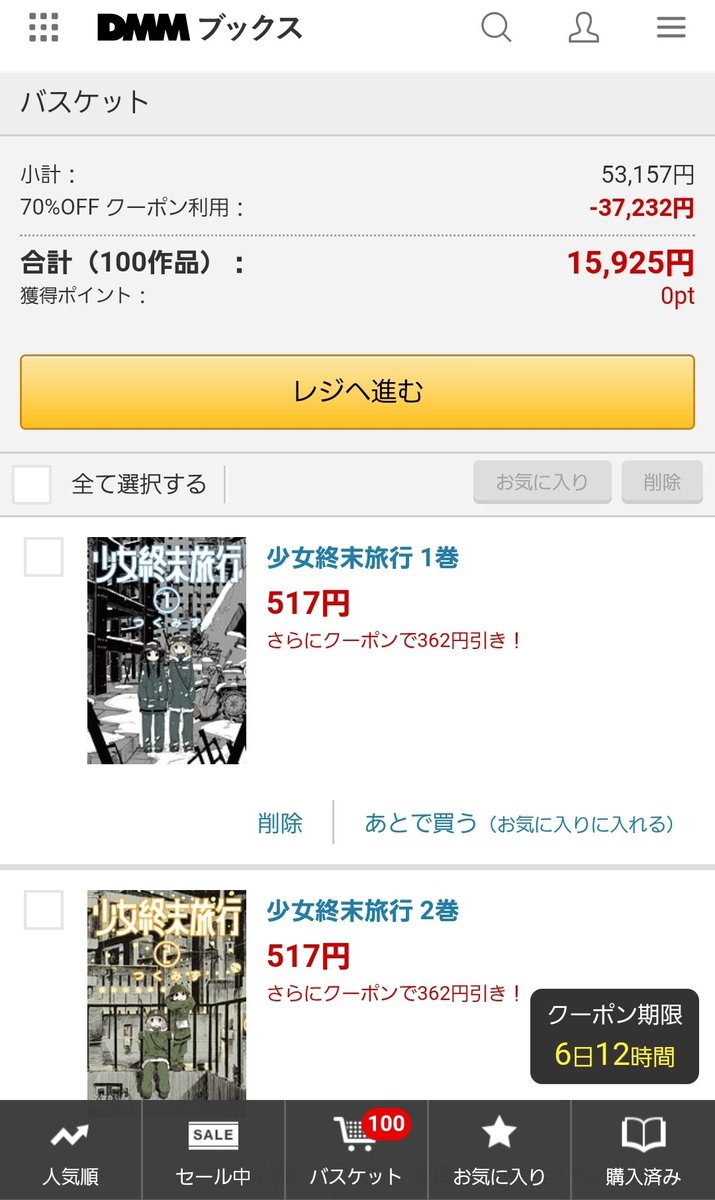
Task: Open the 少女終末旅行 1巻 cover thumbnail
Action: point(166,651)
